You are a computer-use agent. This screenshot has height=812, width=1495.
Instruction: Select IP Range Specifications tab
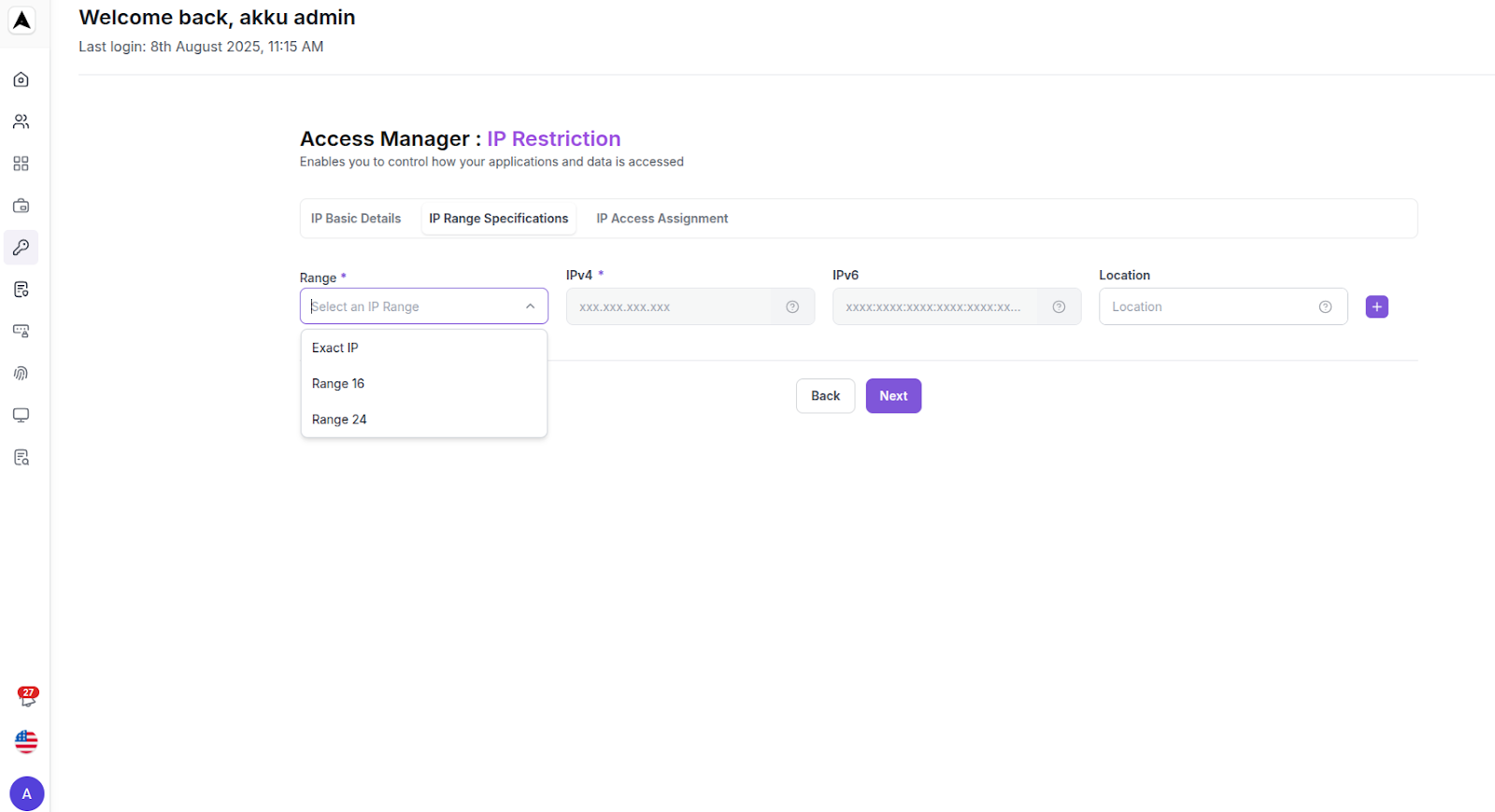pos(499,219)
